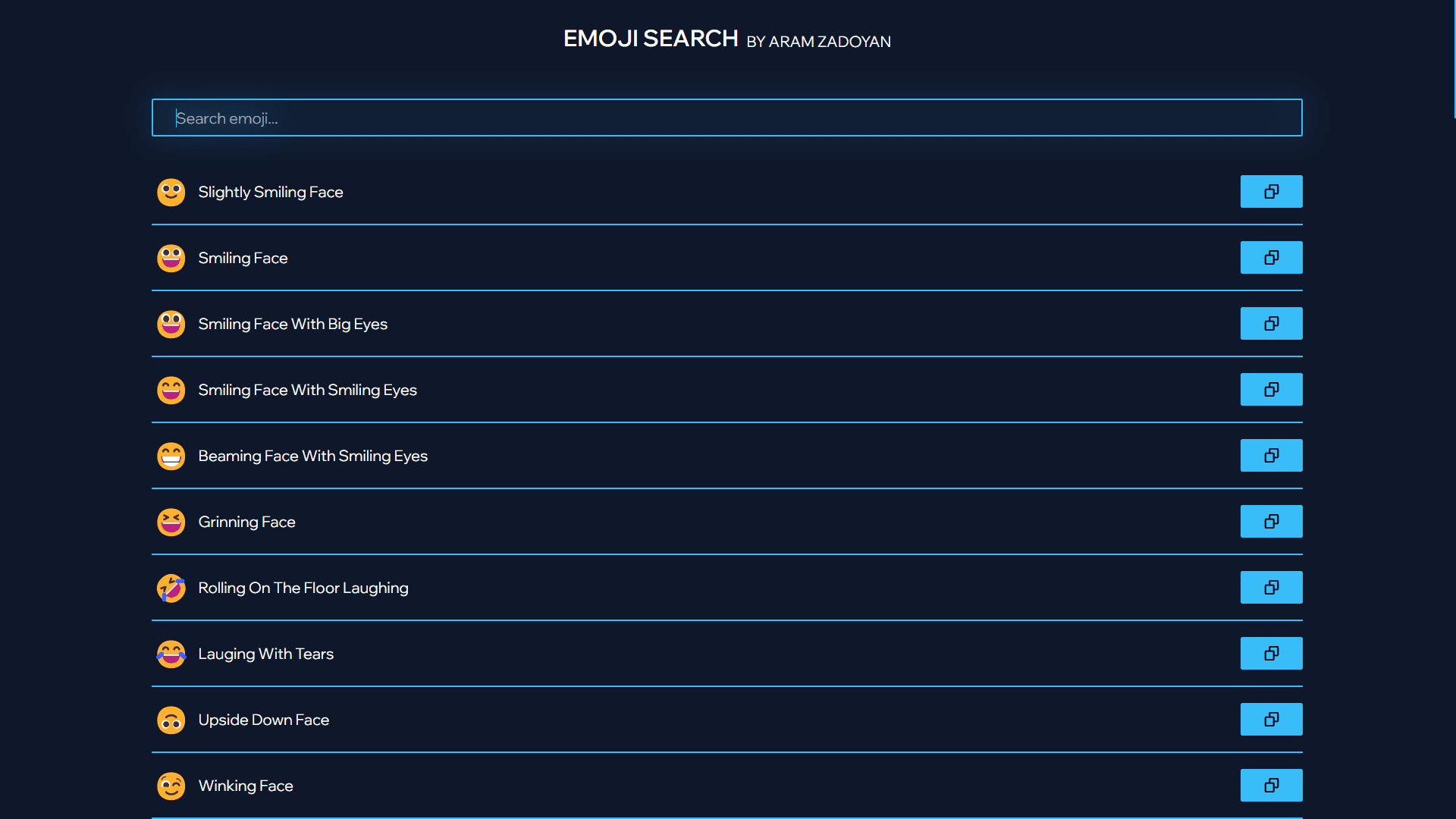Click the Upside Down Face emoji
The width and height of the screenshot is (1456, 819).
click(x=170, y=719)
